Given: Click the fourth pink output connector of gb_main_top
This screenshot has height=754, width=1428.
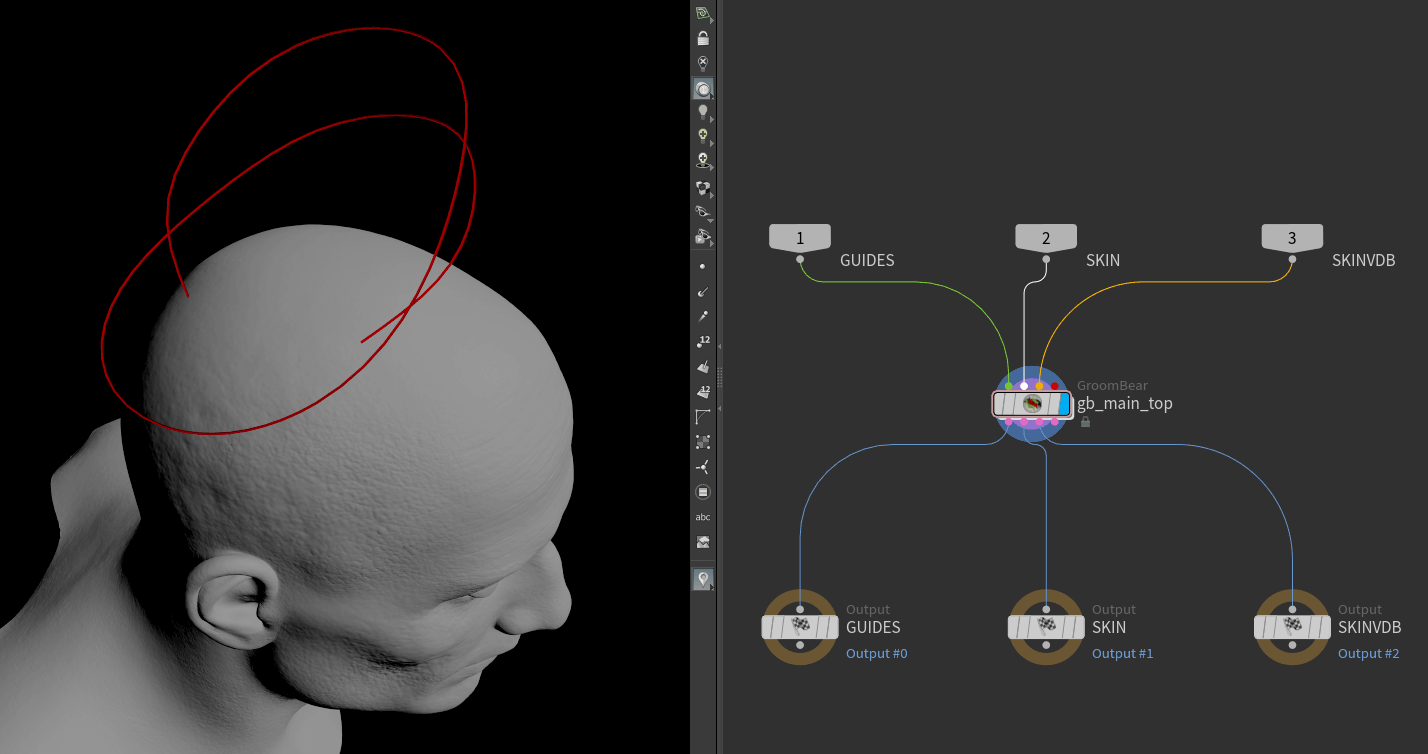Looking at the screenshot, I should (x=1055, y=422).
